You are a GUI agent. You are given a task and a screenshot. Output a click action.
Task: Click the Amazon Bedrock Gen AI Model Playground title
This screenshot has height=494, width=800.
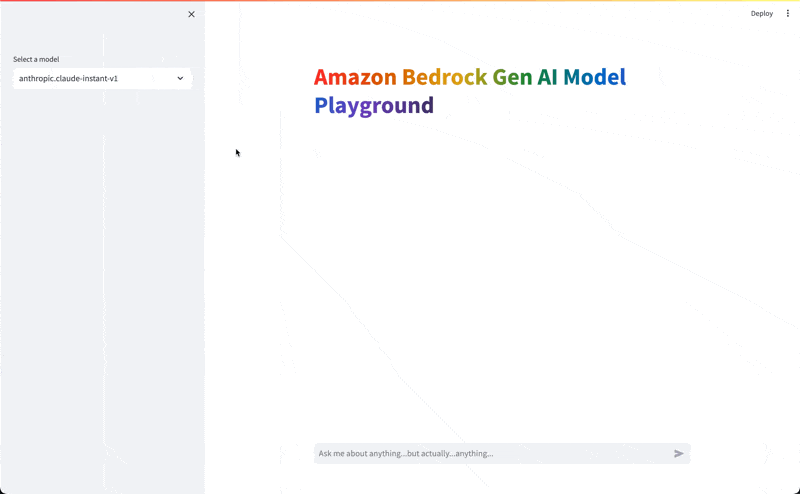coord(470,91)
